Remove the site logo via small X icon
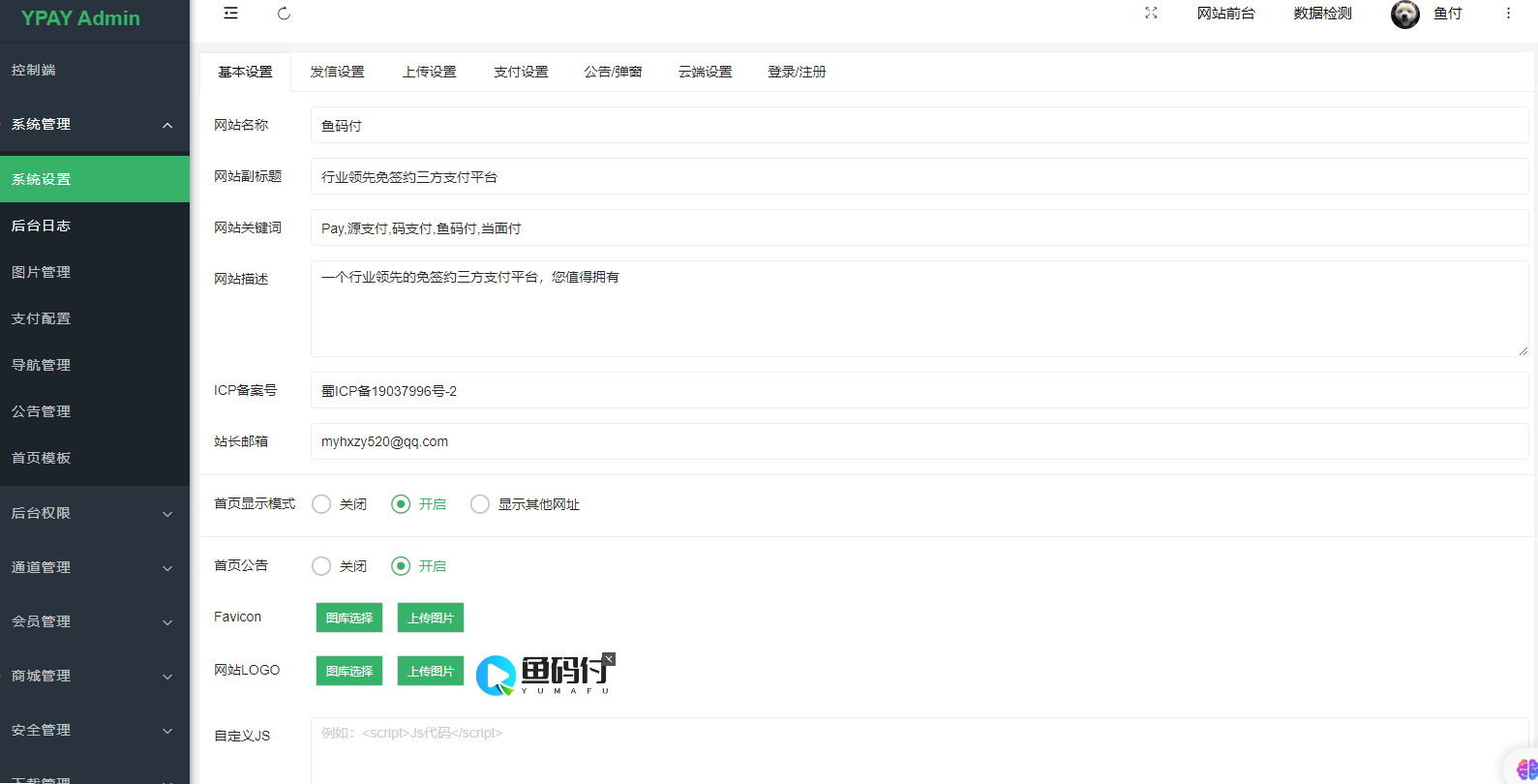This screenshot has height=784, width=1538. pos(609,658)
